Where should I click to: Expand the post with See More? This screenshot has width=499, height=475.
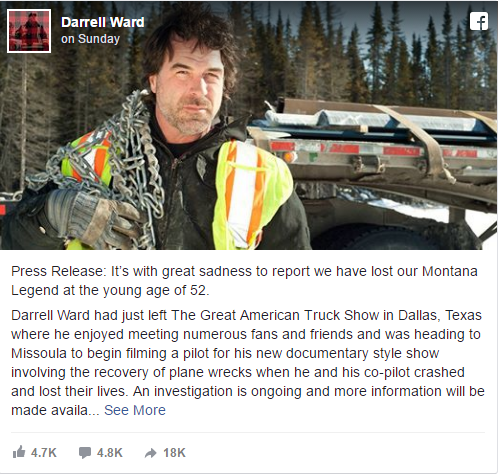point(135,410)
